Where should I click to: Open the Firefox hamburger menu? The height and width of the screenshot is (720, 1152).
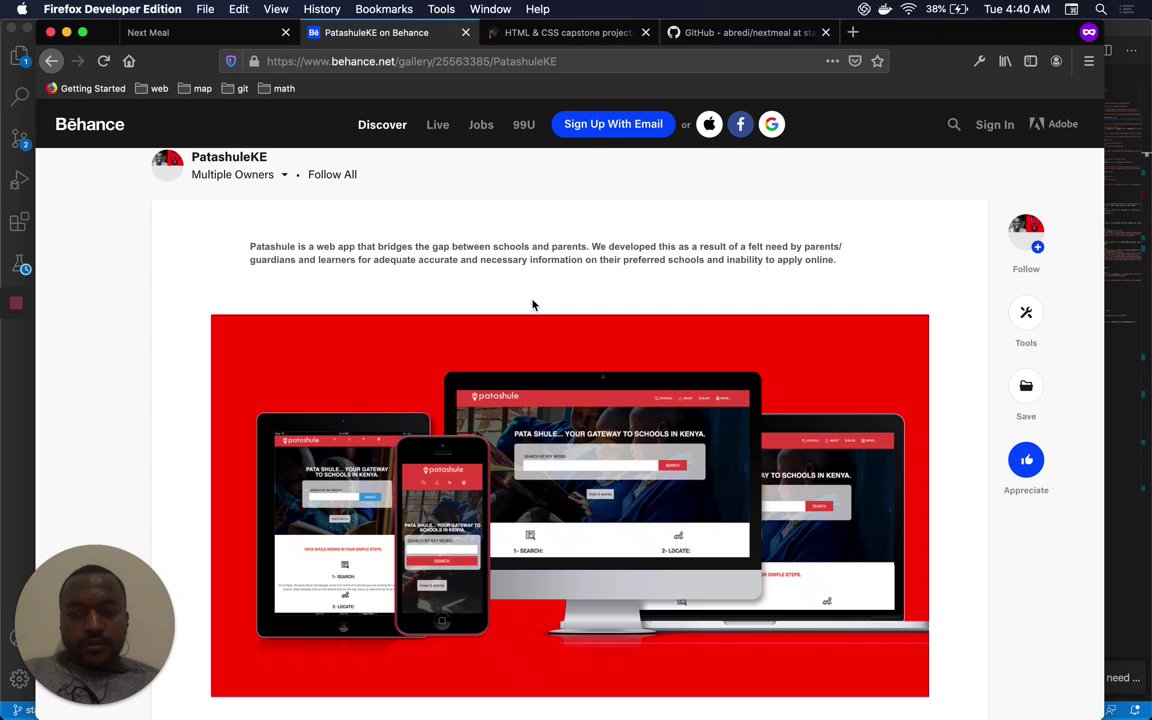[x=1089, y=62]
